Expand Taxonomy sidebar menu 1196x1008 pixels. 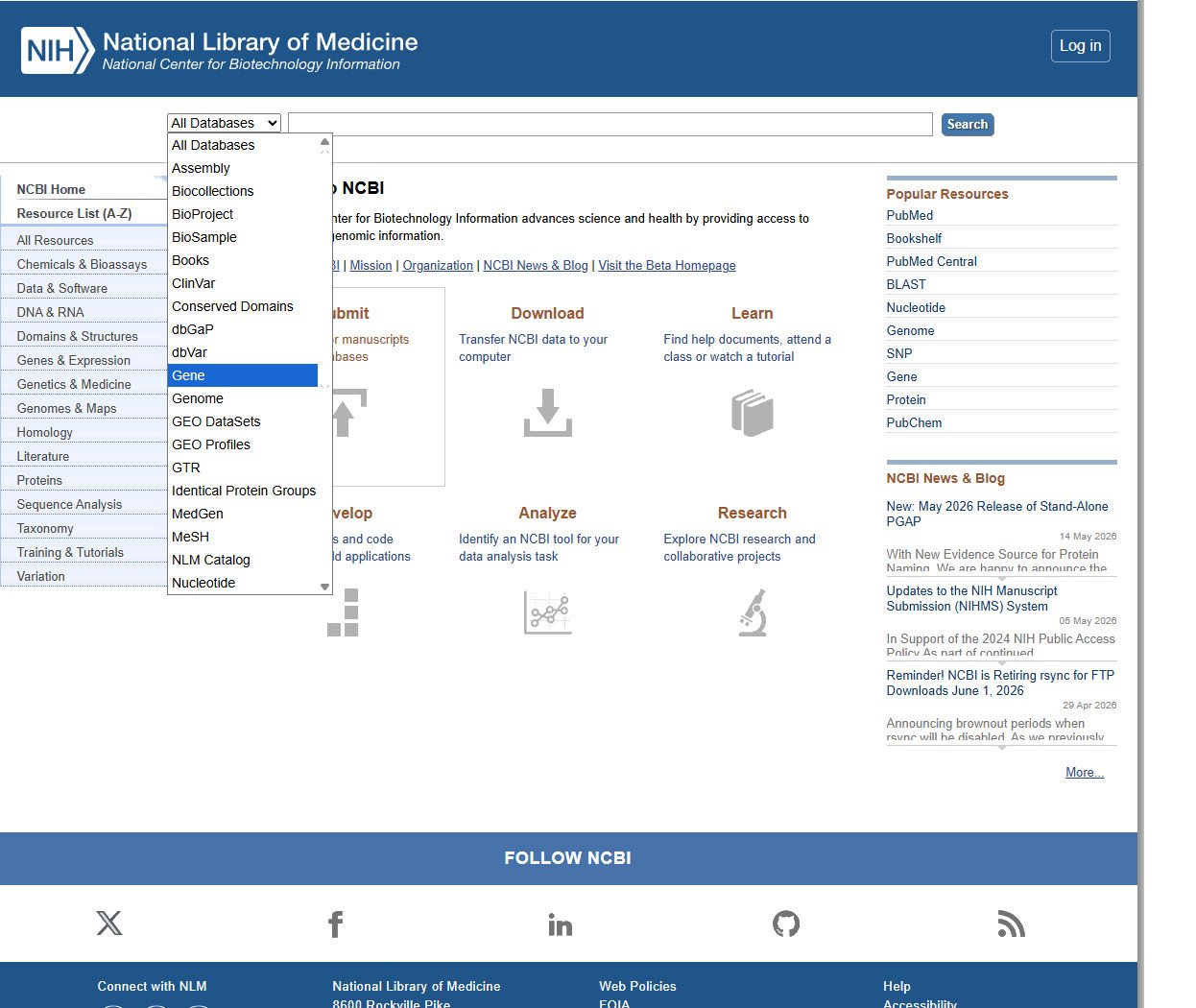[83, 528]
